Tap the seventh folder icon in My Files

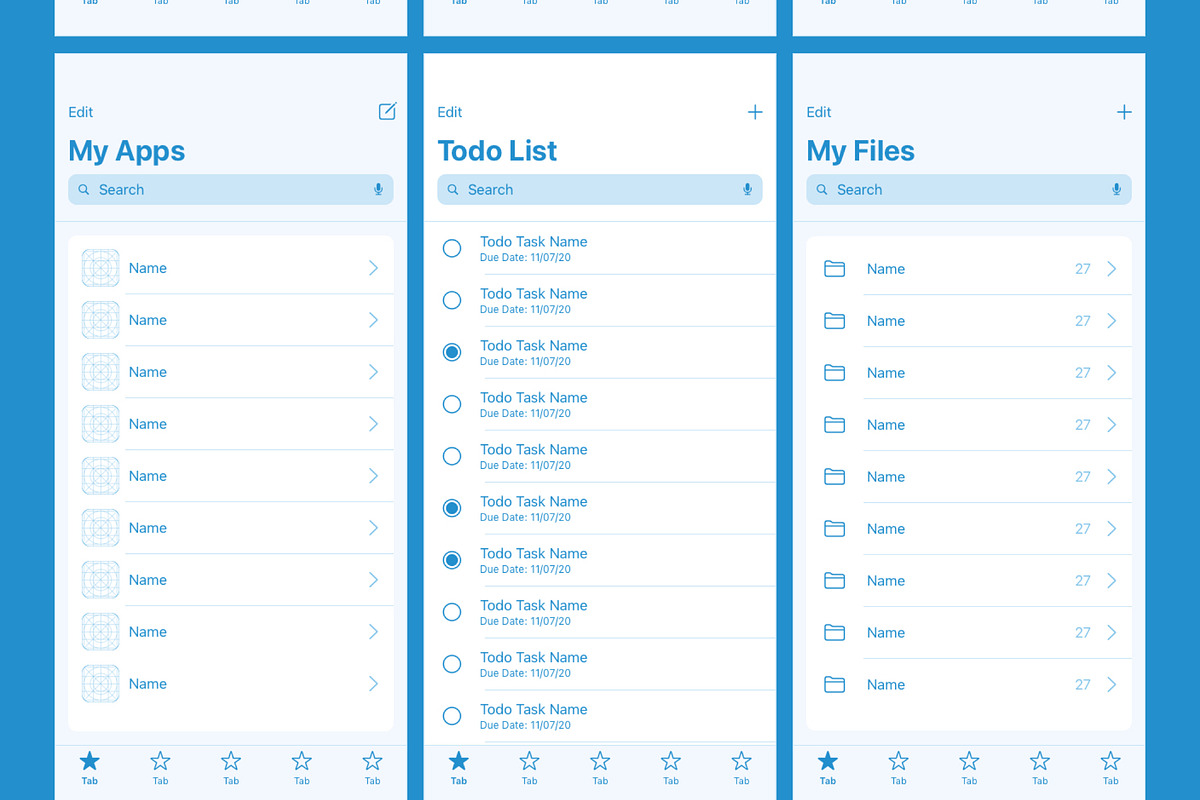pos(834,580)
